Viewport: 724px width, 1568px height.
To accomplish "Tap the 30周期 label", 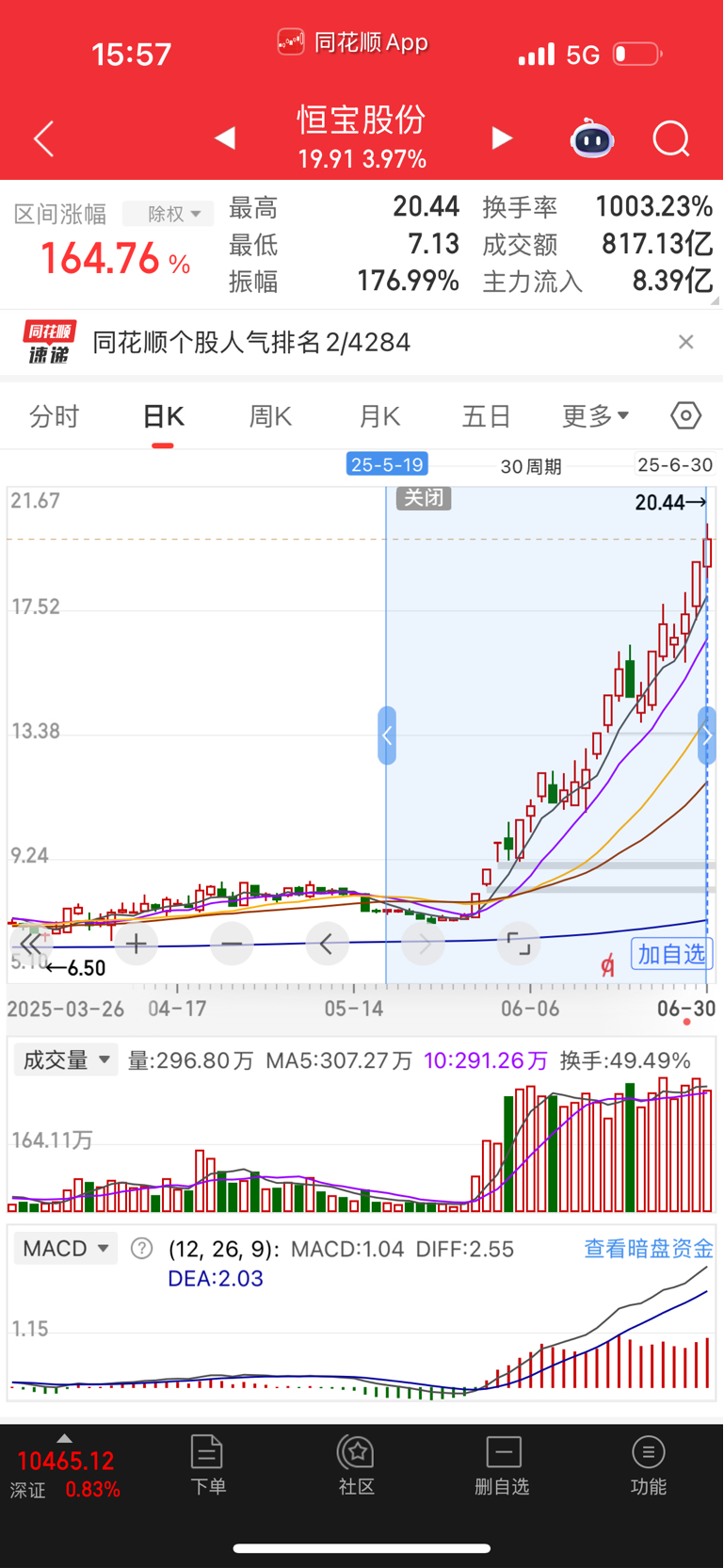I will click(x=531, y=466).
